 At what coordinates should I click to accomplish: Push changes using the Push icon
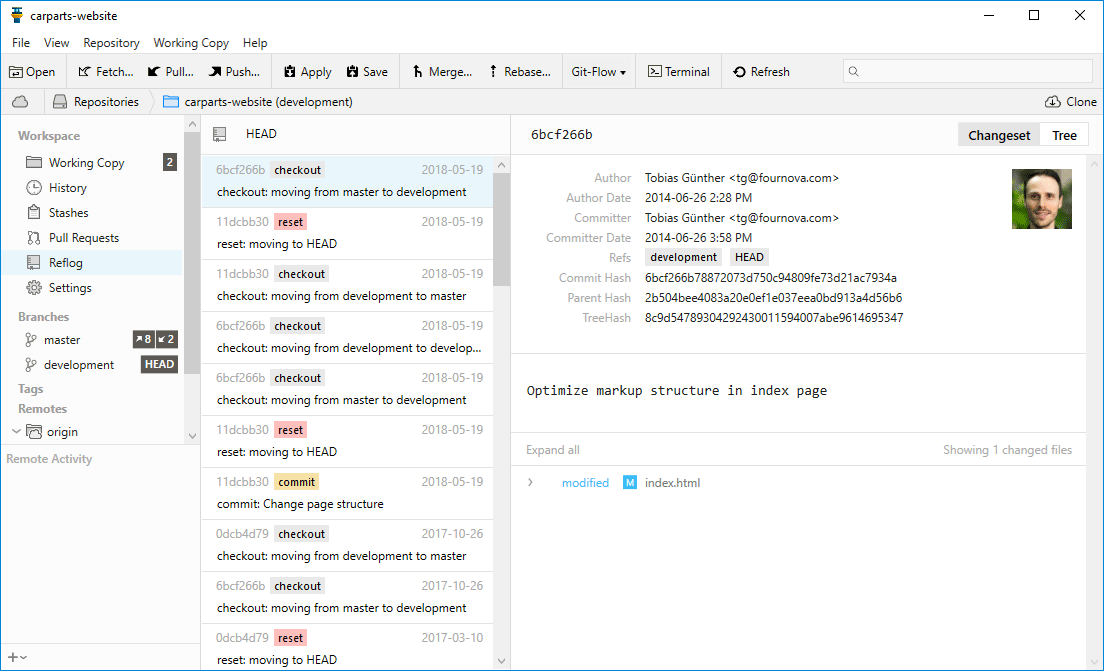(x=215, y=72)
